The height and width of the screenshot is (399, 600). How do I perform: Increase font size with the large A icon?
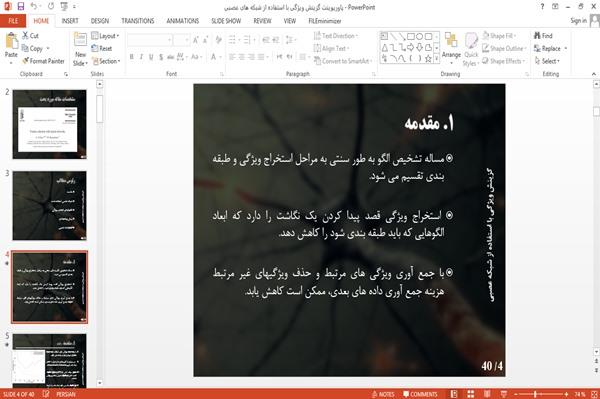pyautogui.click(x=196, y=39)
